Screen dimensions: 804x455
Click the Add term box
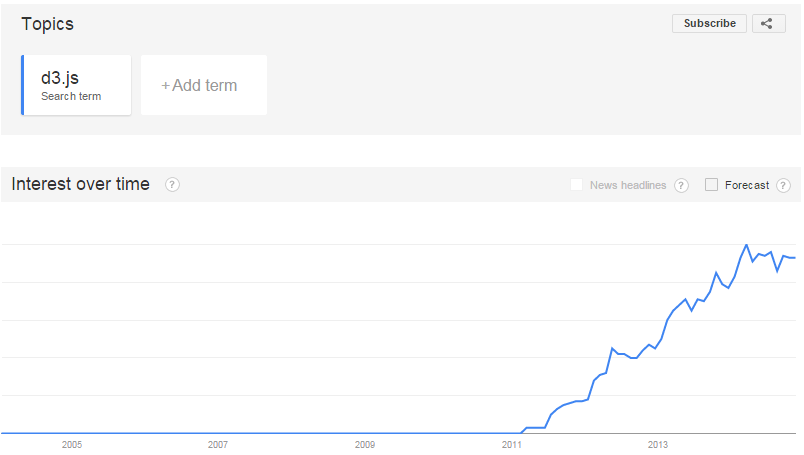click(204, 85)
